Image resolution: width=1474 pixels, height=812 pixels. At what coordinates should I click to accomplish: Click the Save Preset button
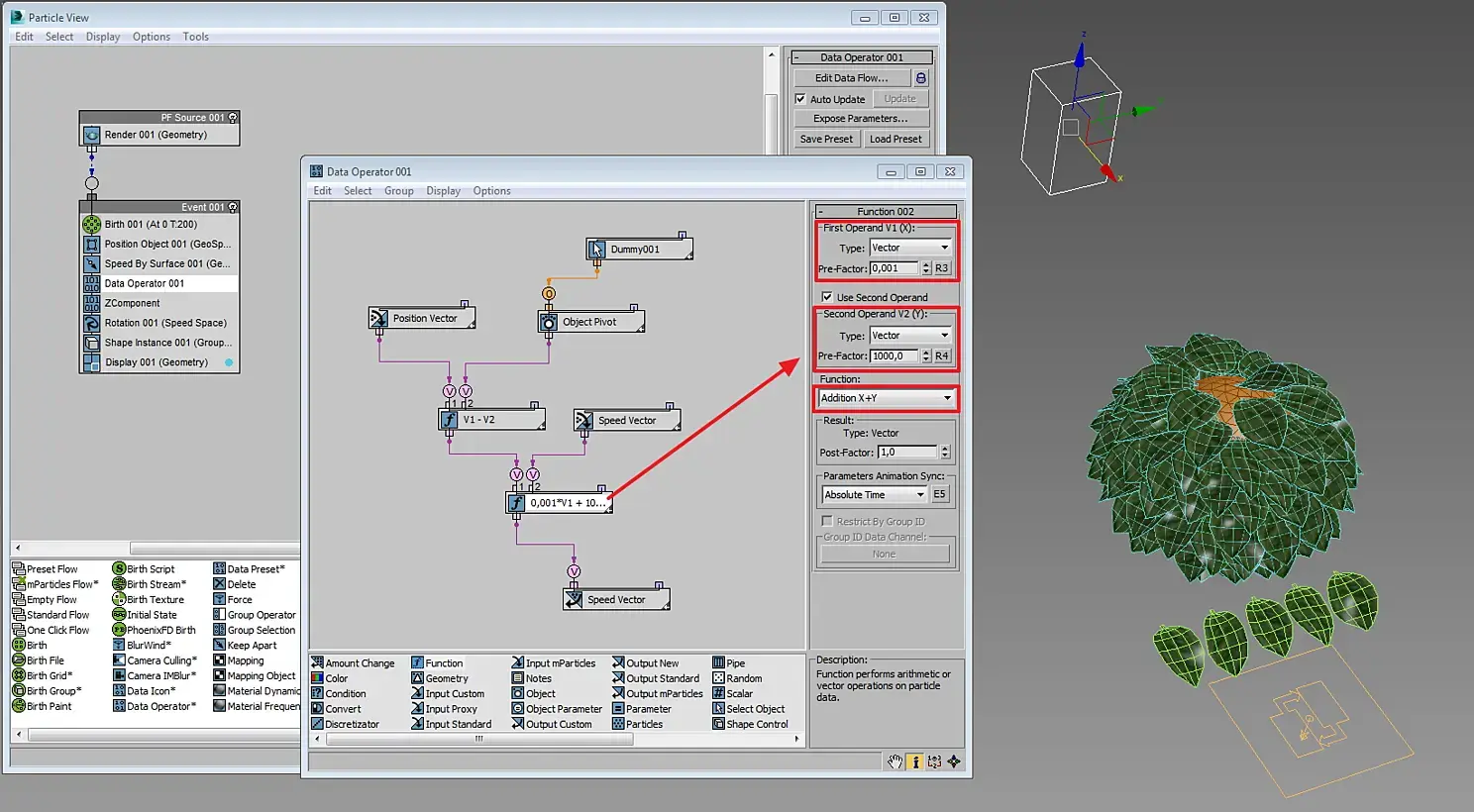[x=826, y=140]
